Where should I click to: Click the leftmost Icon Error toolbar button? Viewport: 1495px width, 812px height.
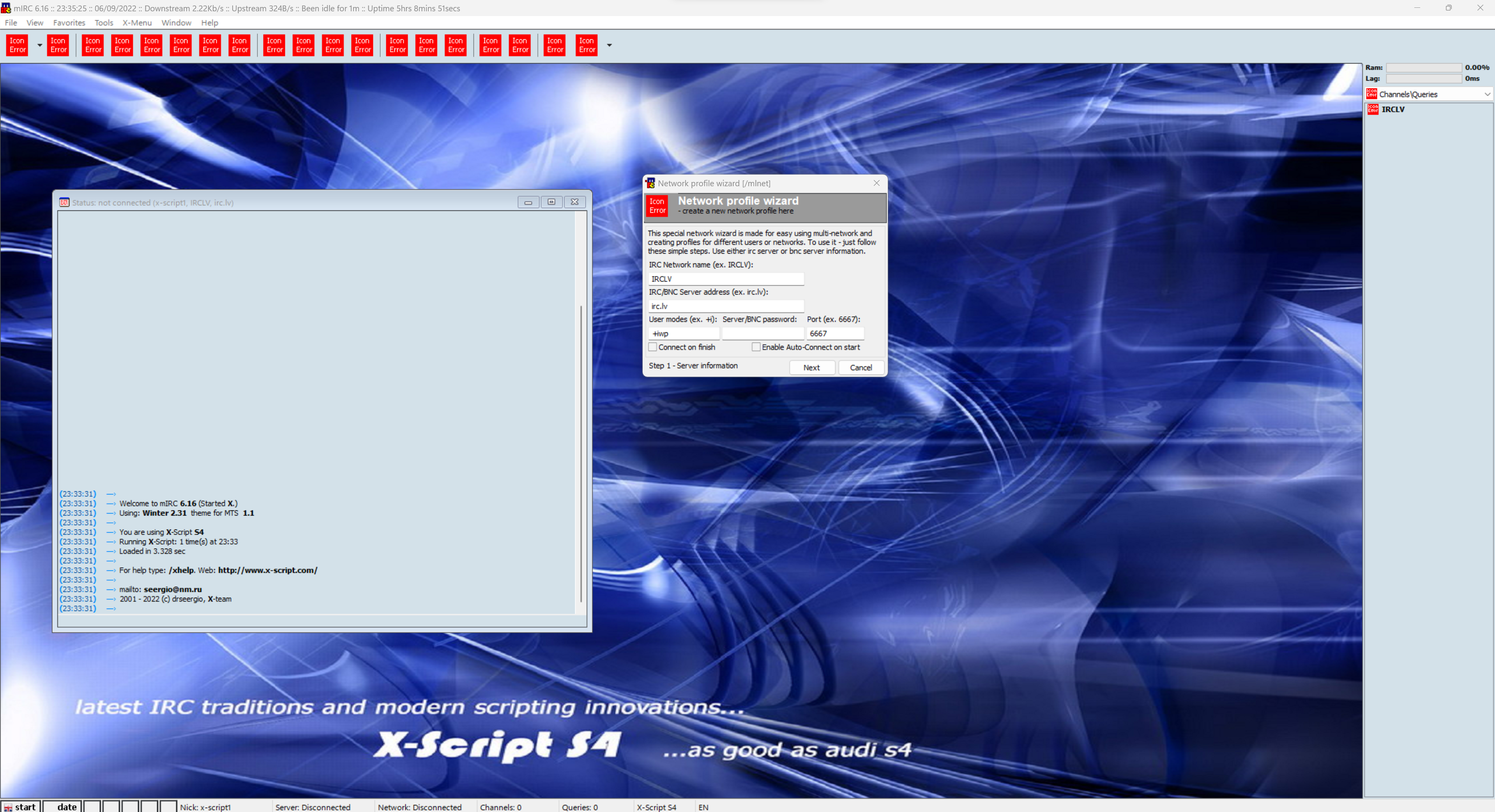[18, 45]
